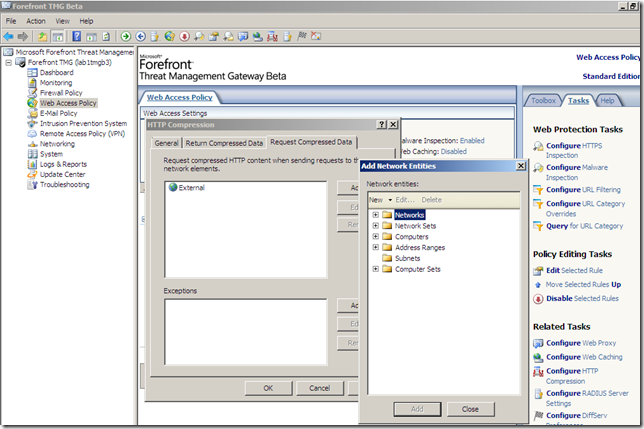The width and height of the screenshot is (644, 429).
Task: Click the Add button in Add Network Entities
Action: 417,409
